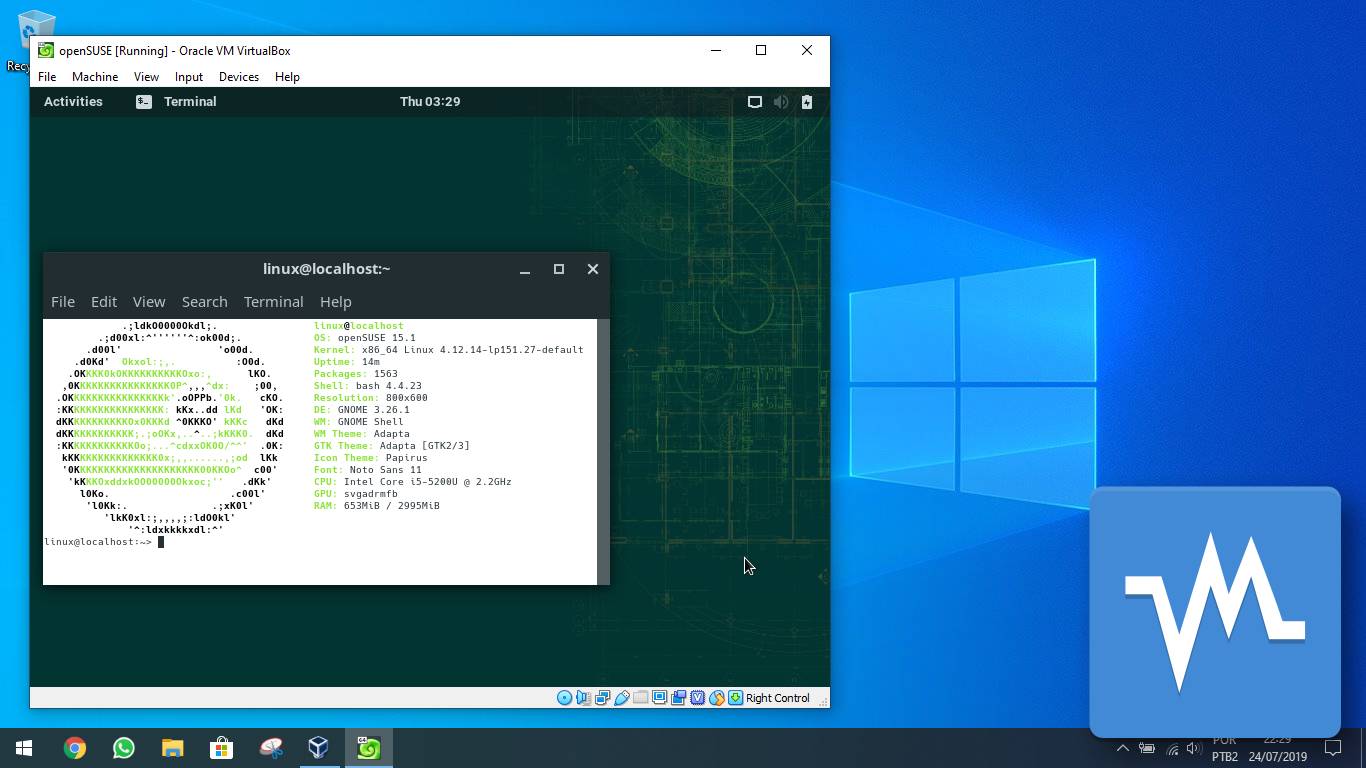
Task: Click the terminal title 'linux@localhost:~'
Action: click(327, 269)
